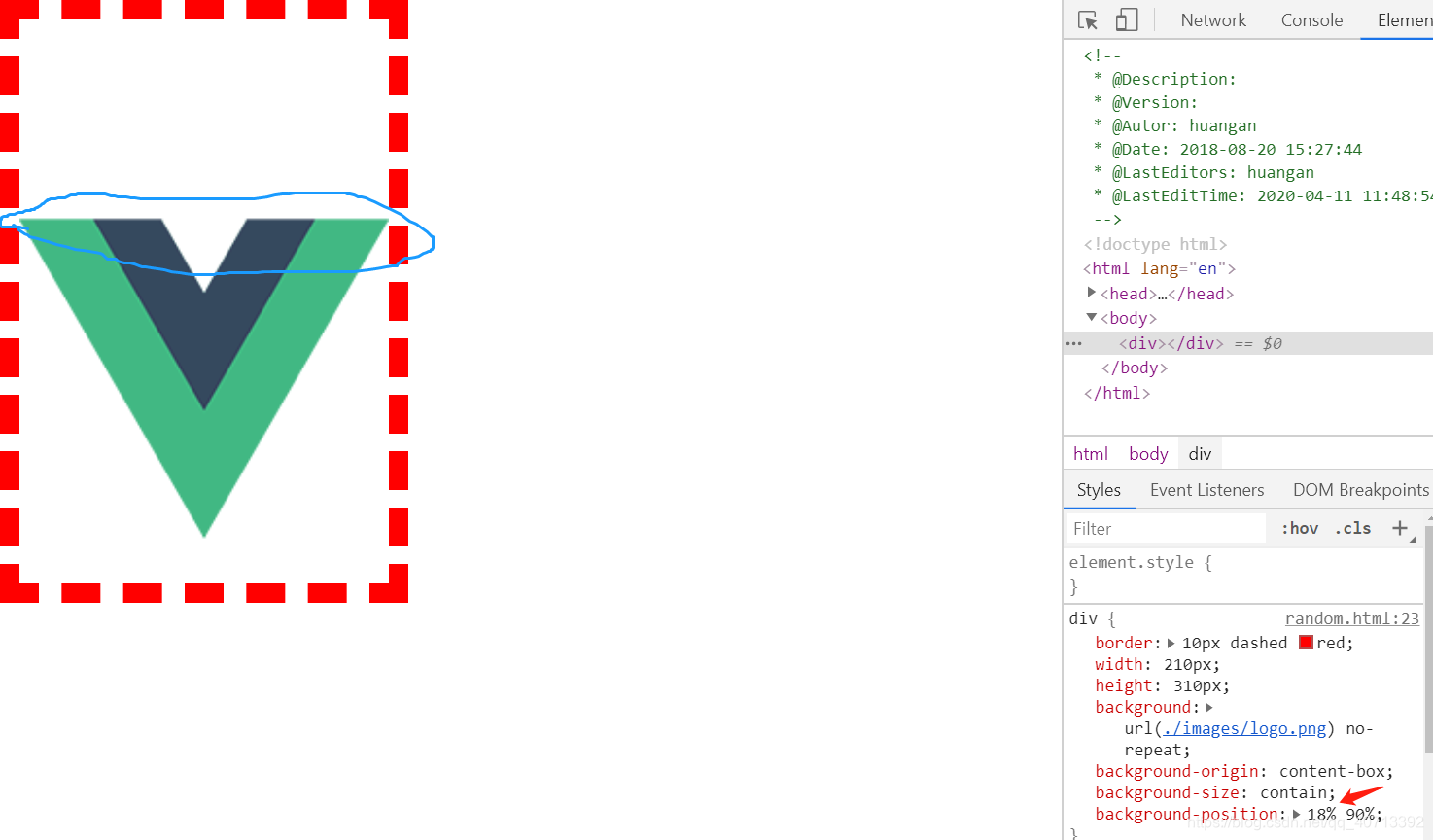Click the @Autor: huangan comment line
Screen dimensions: 1433x840
1174,125
